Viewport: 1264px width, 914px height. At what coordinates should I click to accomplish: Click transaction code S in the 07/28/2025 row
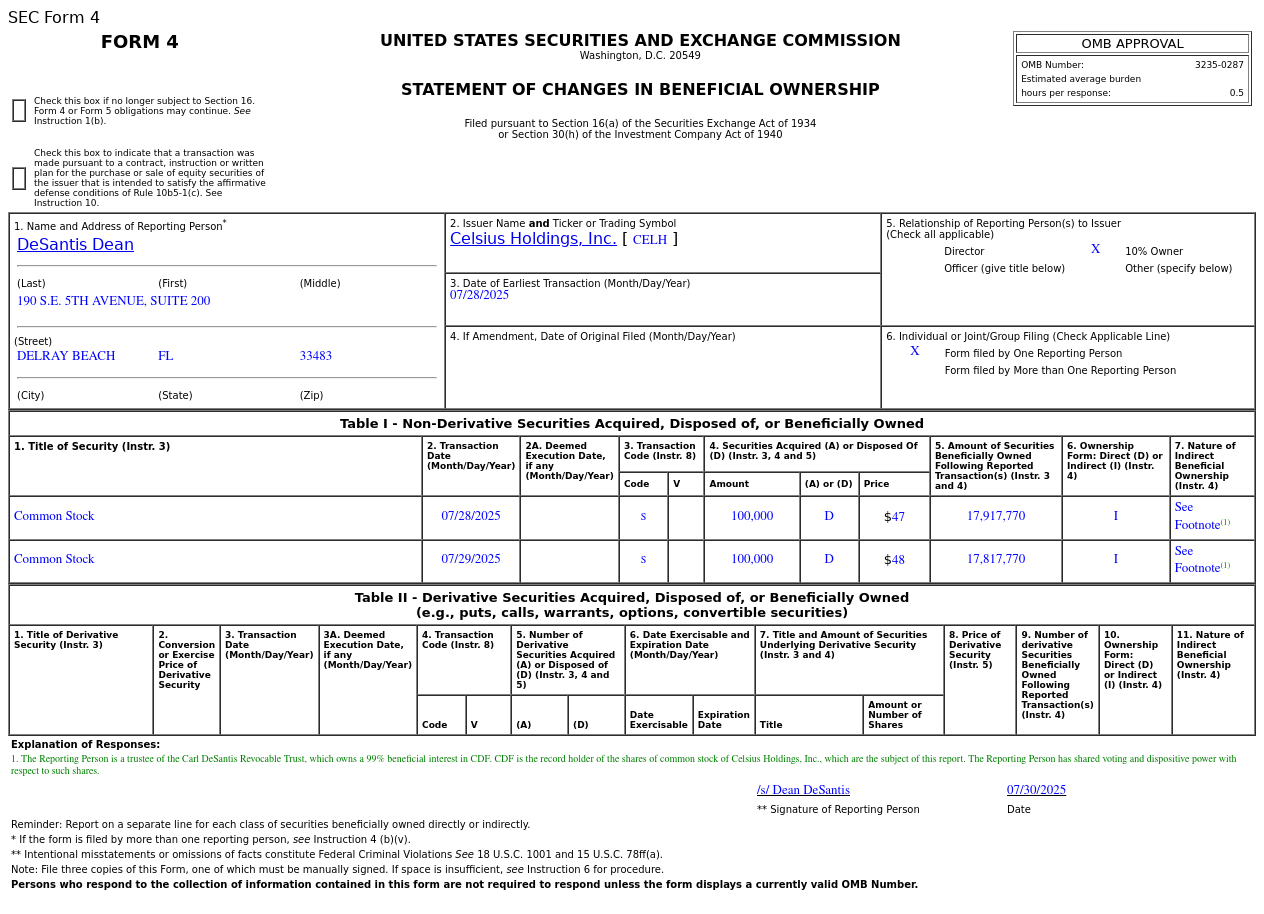(x=643, y=516)
